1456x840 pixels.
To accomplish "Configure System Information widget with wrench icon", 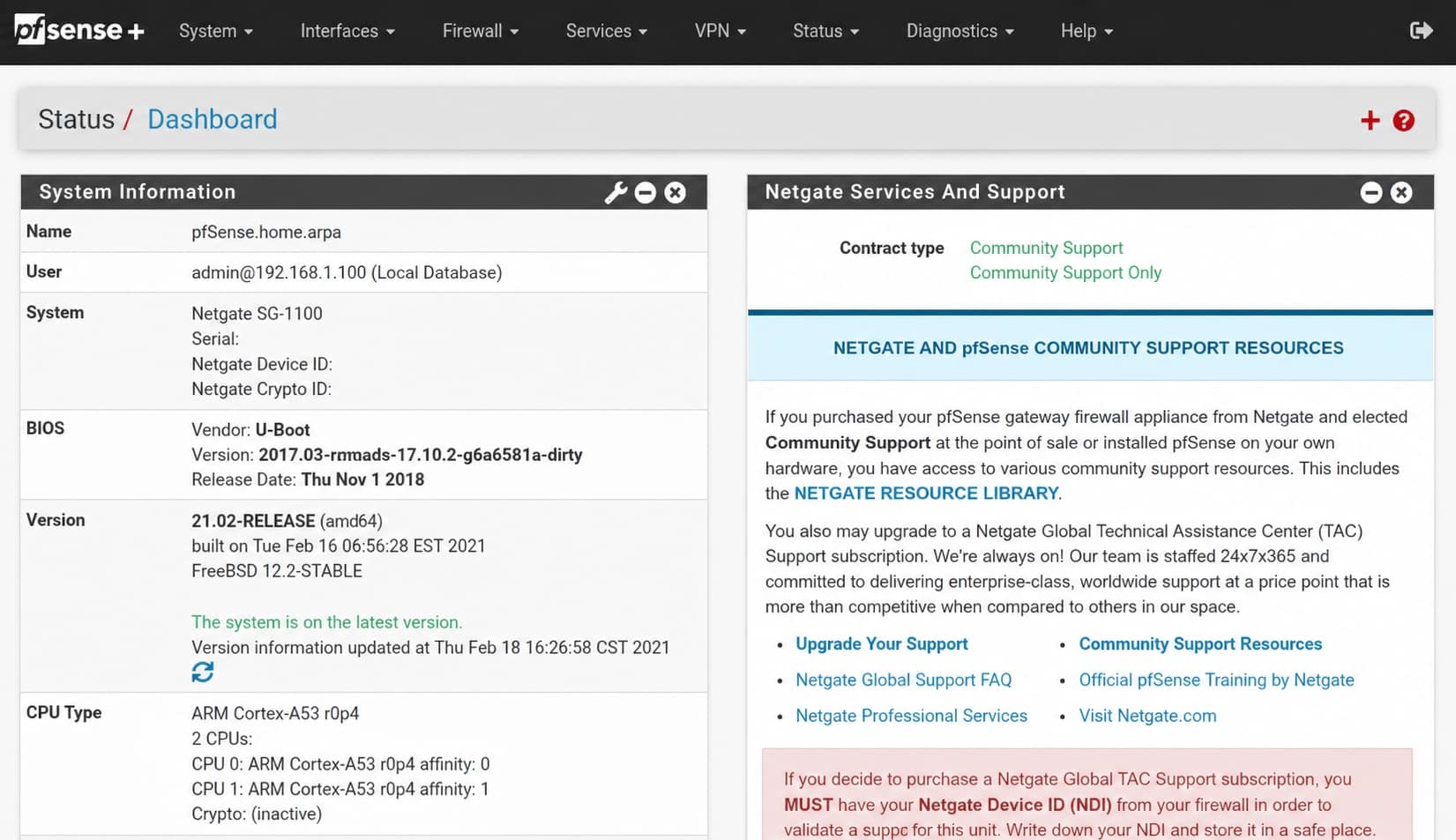I will pos(616,192).
